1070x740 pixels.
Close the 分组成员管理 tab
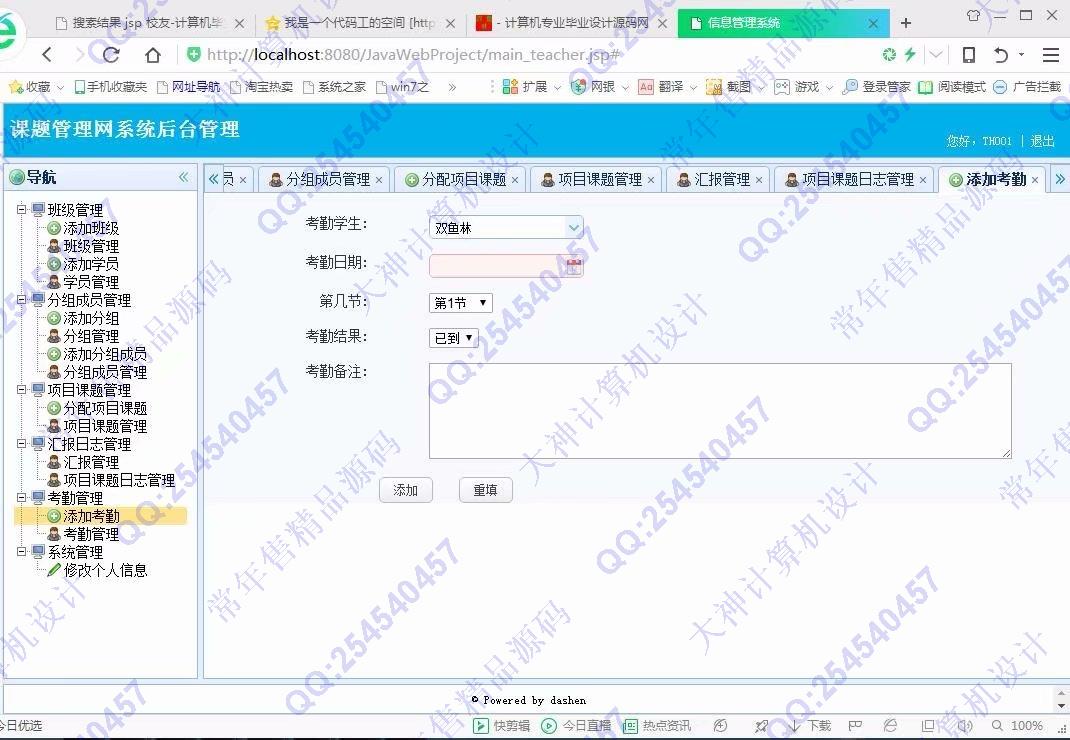tap(379, 180)
